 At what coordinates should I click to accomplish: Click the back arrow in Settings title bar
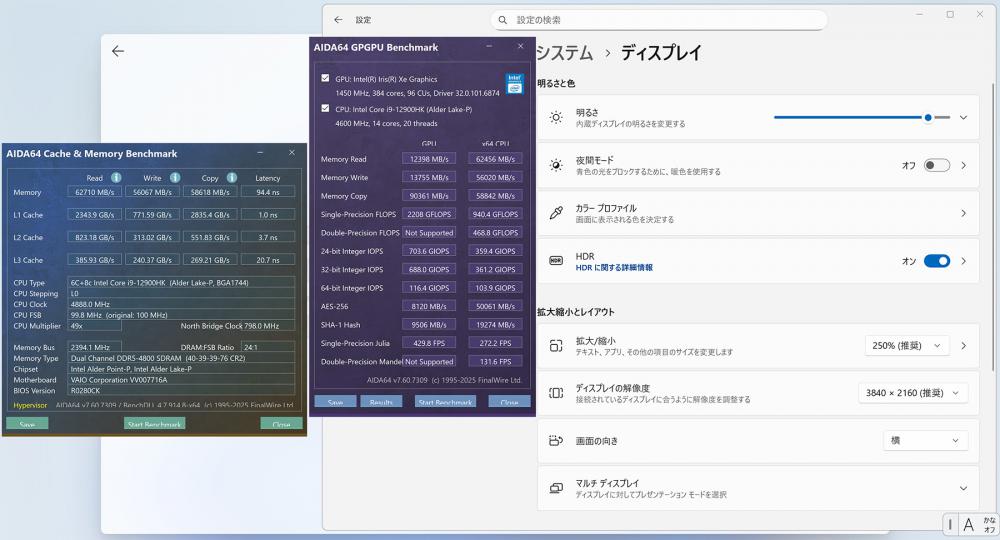338,19
